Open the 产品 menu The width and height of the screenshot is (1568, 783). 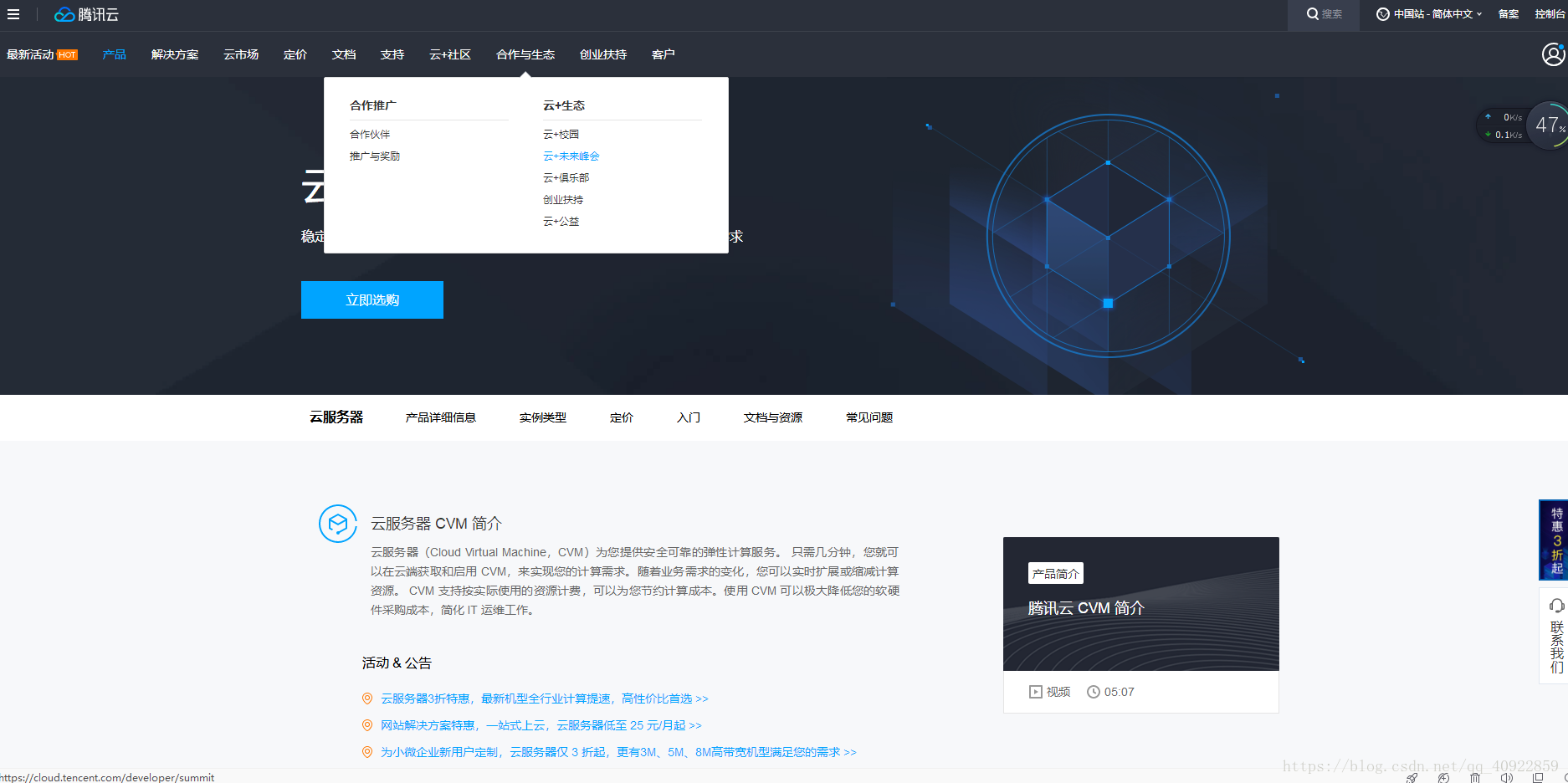tap(114, 54)
